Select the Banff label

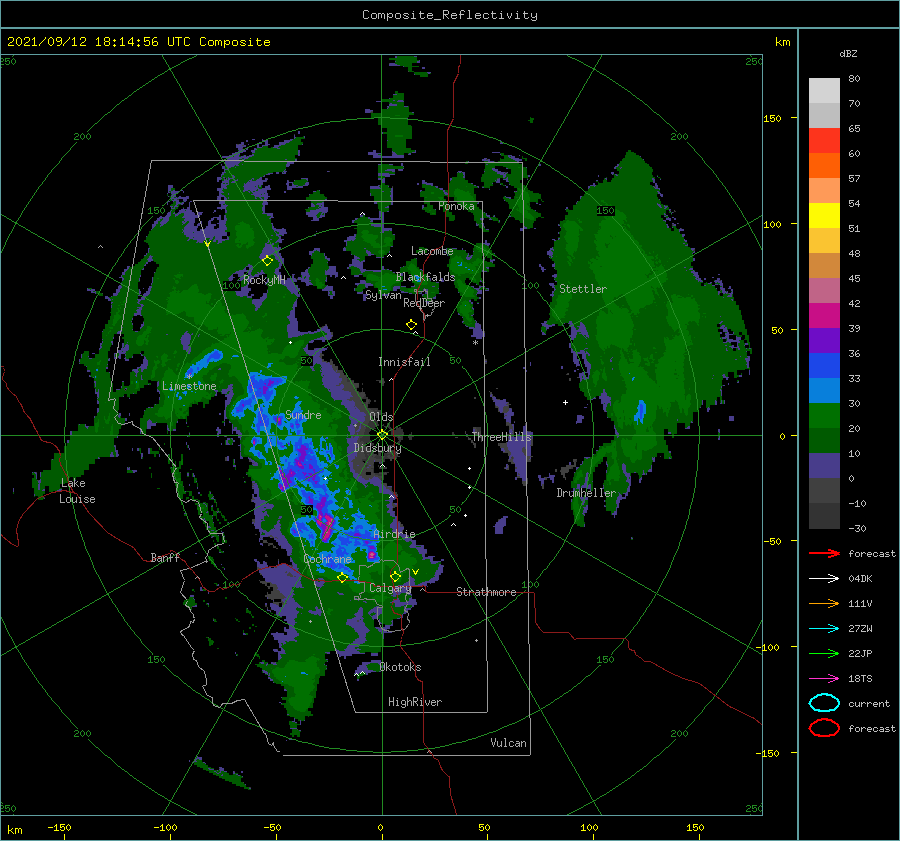[165, 557]
